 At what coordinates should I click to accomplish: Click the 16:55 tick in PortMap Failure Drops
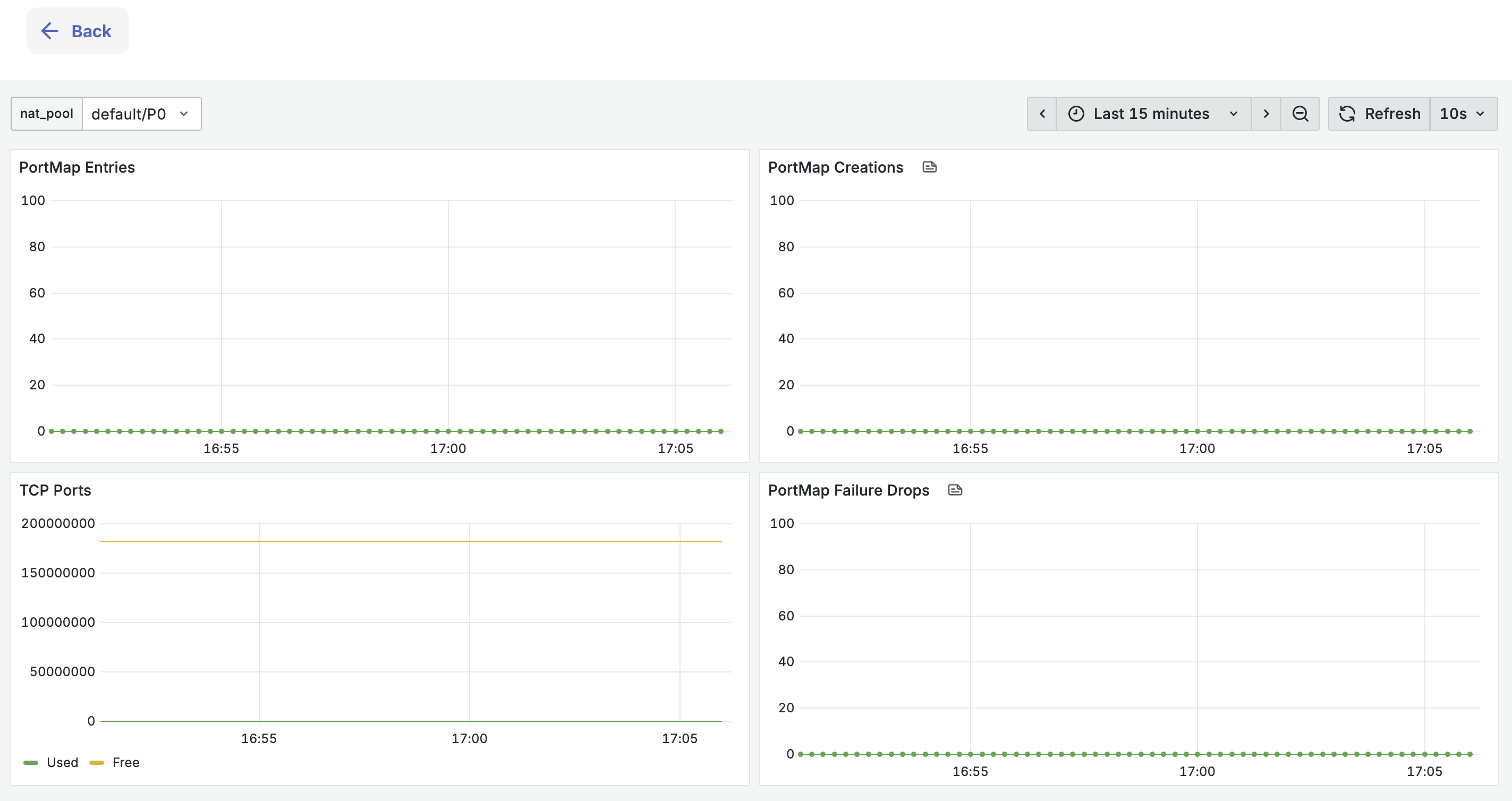[x=970, y=771]
